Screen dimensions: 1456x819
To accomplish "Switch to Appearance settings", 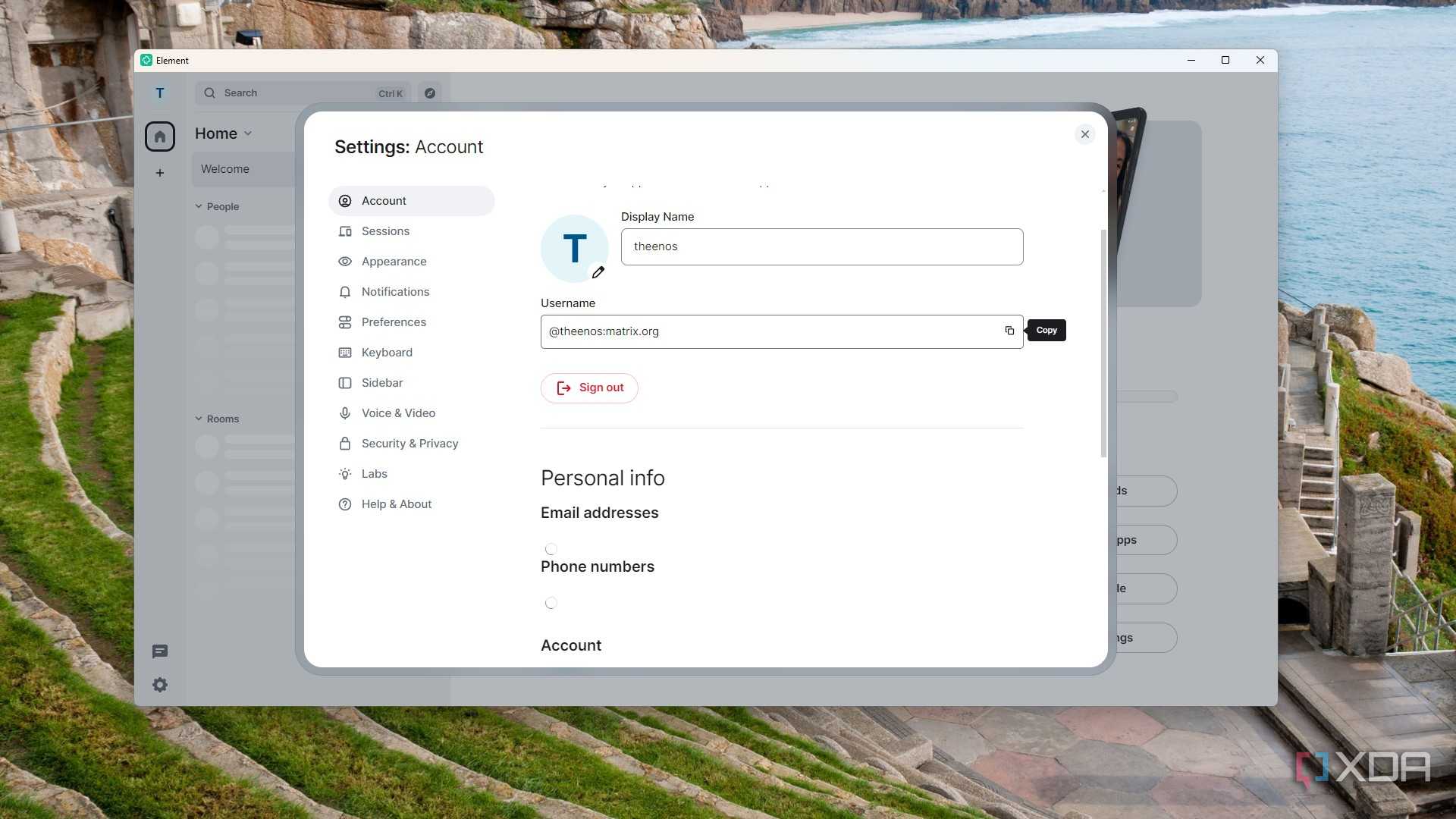I will 411,262.
